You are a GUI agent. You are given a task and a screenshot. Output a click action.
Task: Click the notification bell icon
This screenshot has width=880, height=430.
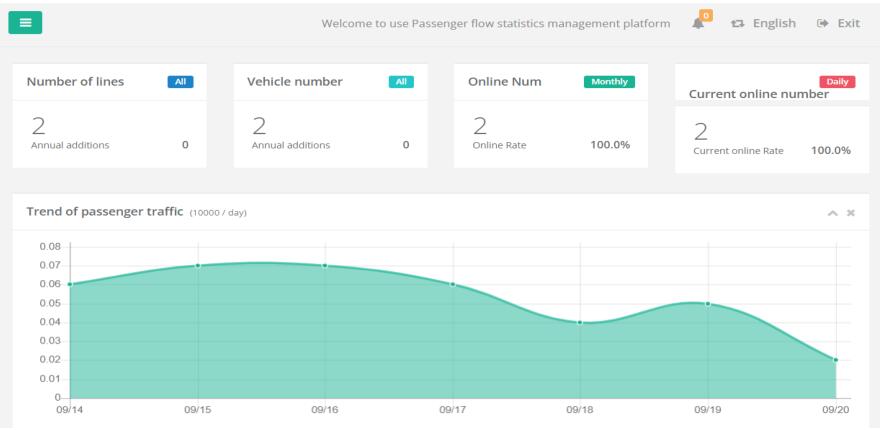pos(697,24)
